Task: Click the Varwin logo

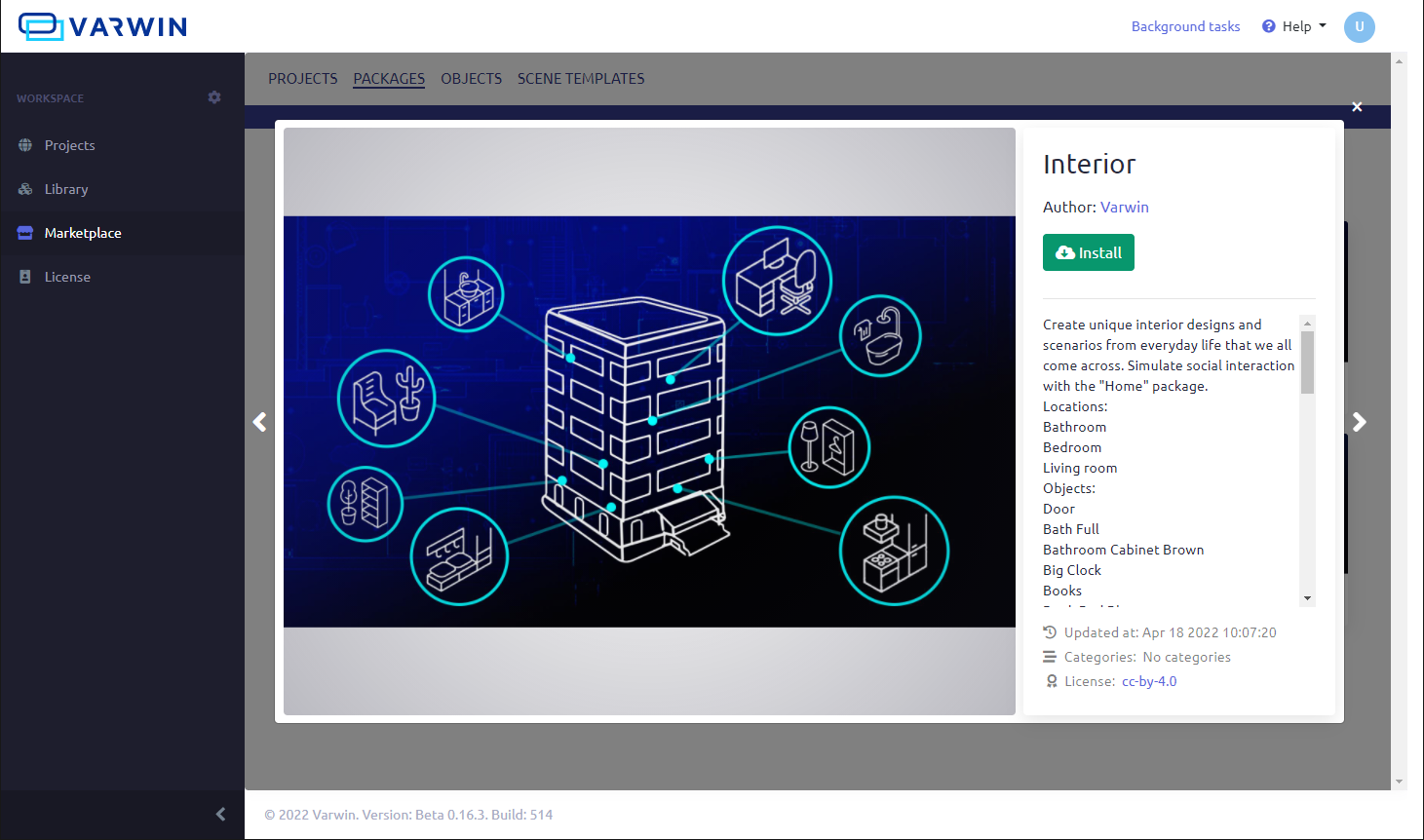Action: (x=102, y=26)
